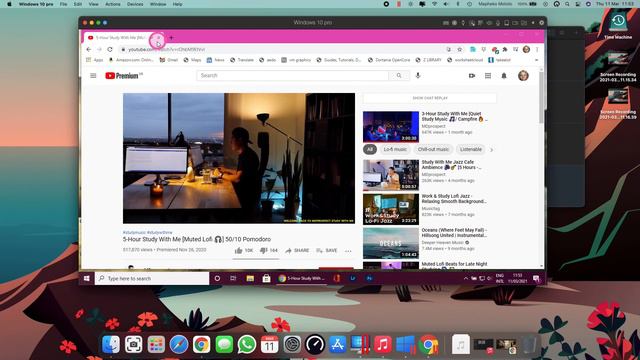Viewport: 640px width, 360px height.
Task: Open Oceans Hillsong instrumental thumbnail
Action: point(391,243)
